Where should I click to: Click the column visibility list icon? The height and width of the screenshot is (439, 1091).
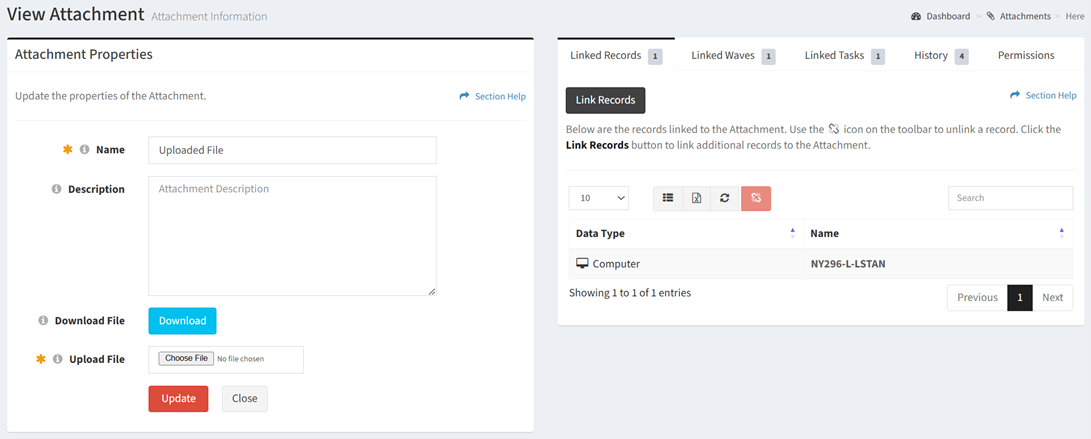[668, 198]
